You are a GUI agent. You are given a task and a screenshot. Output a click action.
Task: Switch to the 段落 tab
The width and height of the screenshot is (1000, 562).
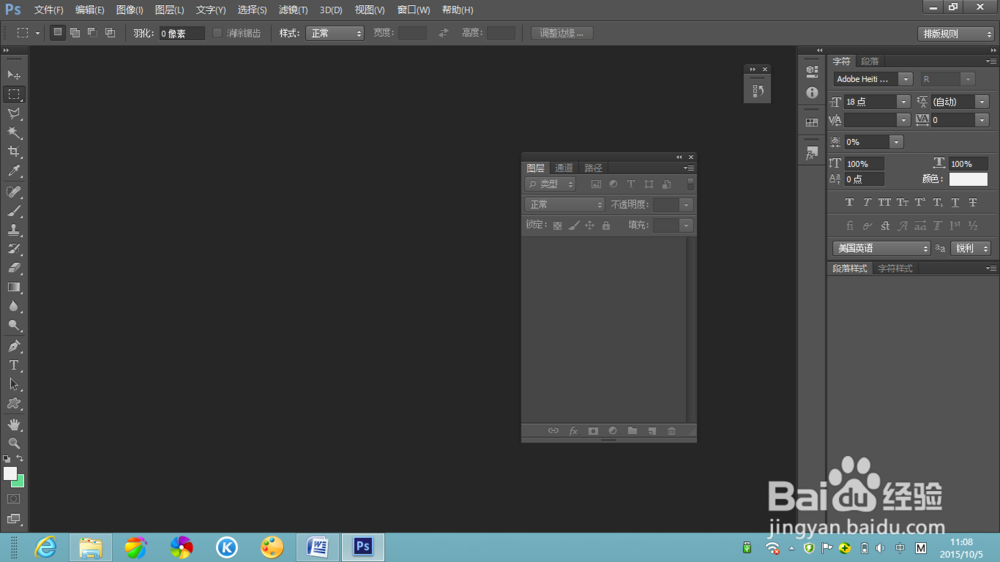[x=870, y=61]
